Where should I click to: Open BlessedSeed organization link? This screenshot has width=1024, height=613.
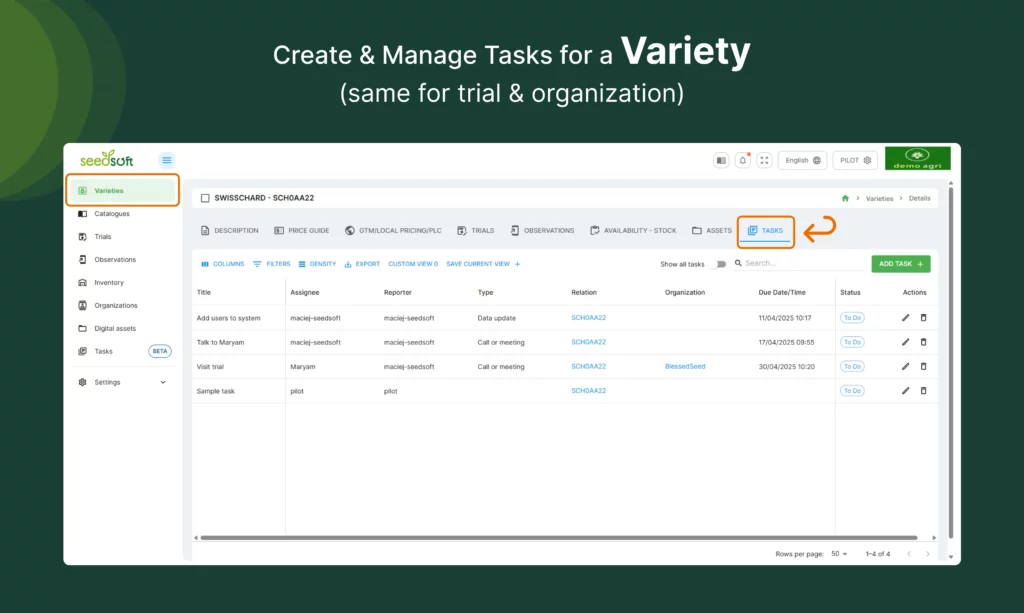[684, 366]
